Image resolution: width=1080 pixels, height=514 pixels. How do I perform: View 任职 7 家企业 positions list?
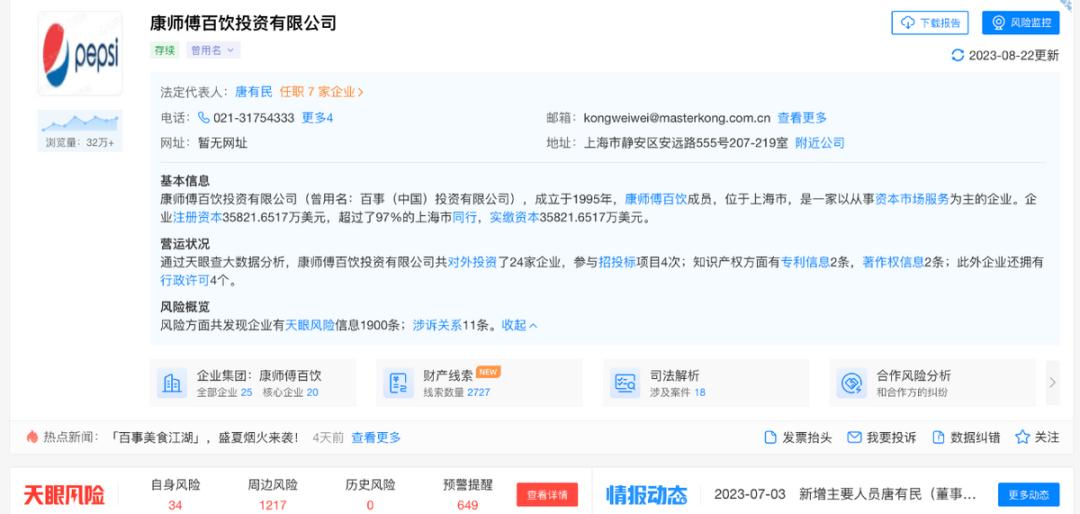point(322,92)
